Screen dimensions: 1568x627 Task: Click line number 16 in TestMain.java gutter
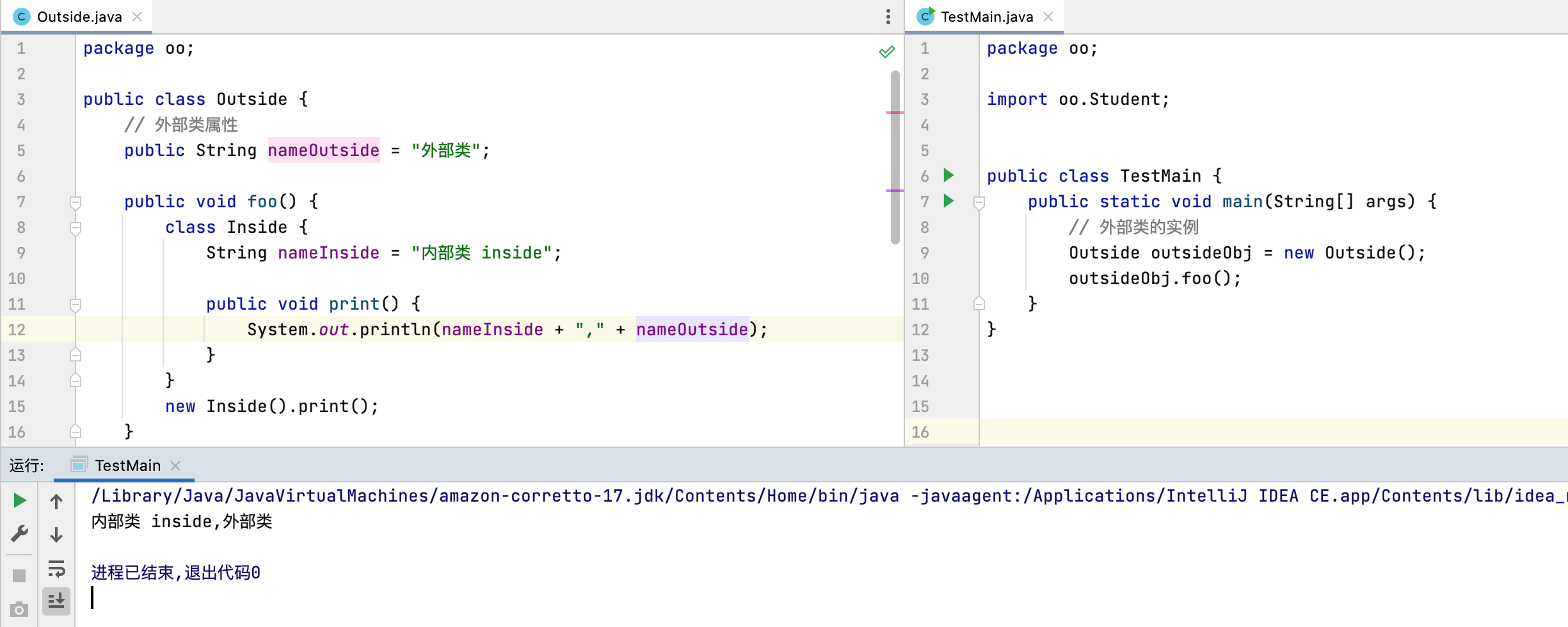pos(920,432)
